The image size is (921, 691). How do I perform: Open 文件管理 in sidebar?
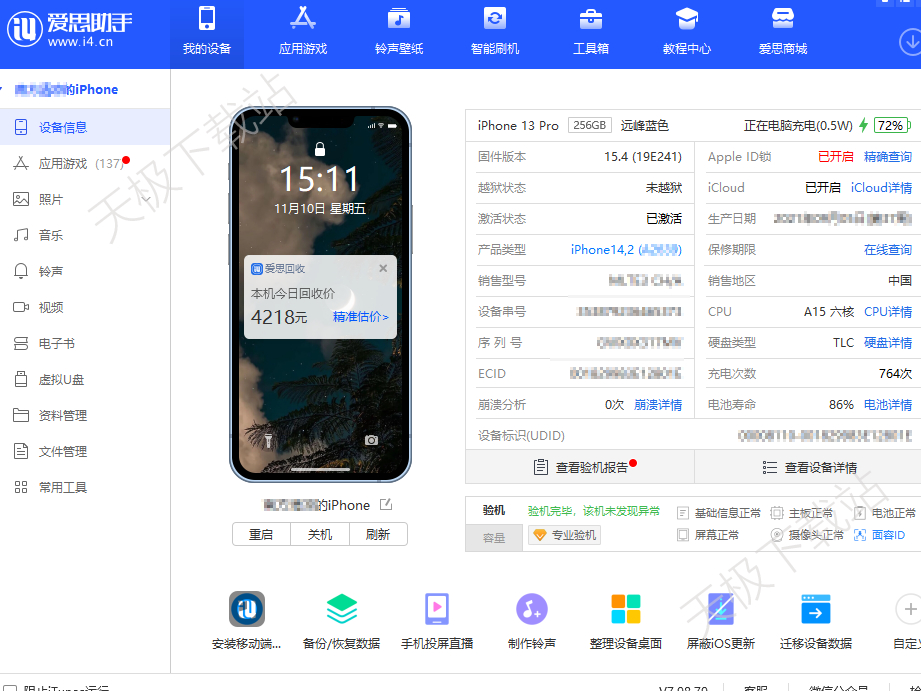[x=85, y=451]
